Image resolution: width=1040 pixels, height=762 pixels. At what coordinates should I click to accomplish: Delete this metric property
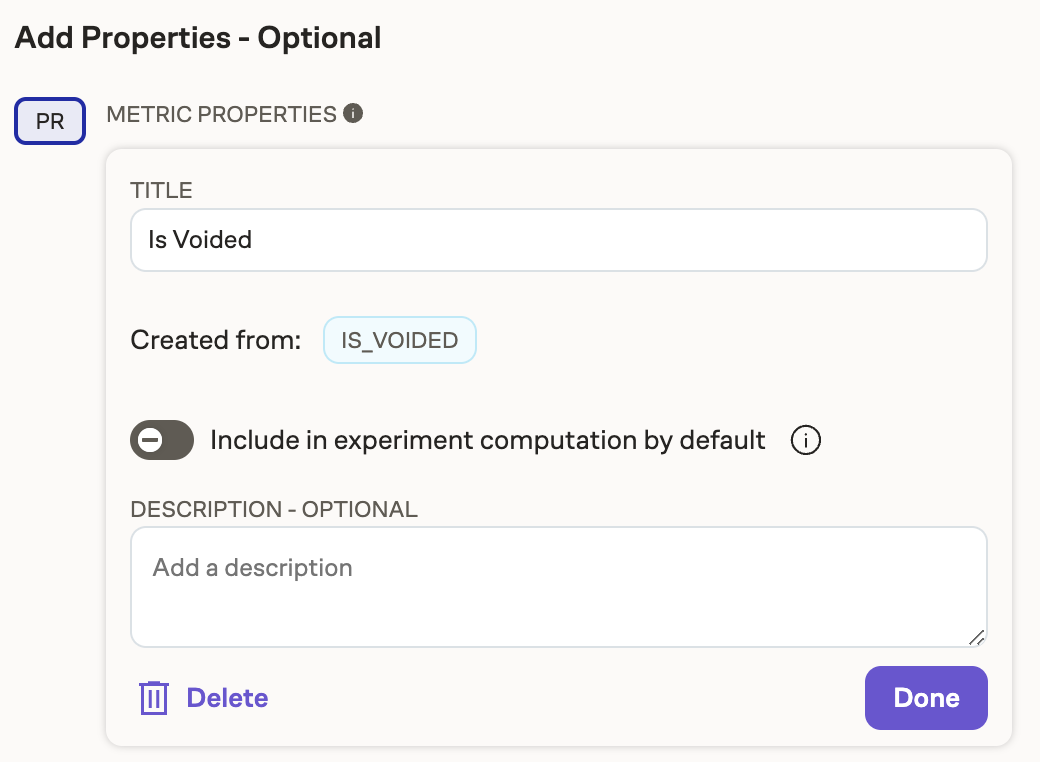tap(227, 697)
